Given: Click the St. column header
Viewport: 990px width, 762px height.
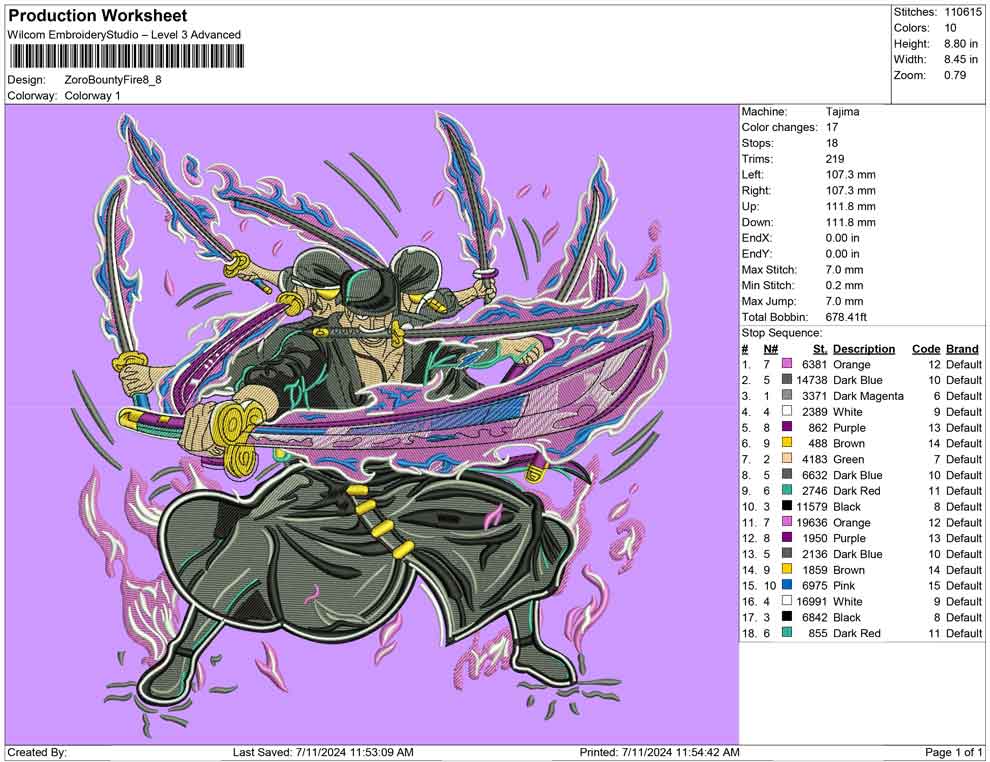Looking at the screenshot, I should (x=819, y=349).
